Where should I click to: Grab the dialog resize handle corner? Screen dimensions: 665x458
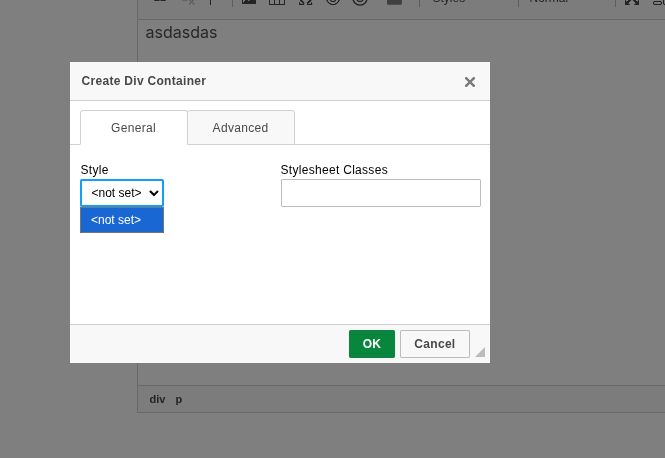(x=480, y=352)
